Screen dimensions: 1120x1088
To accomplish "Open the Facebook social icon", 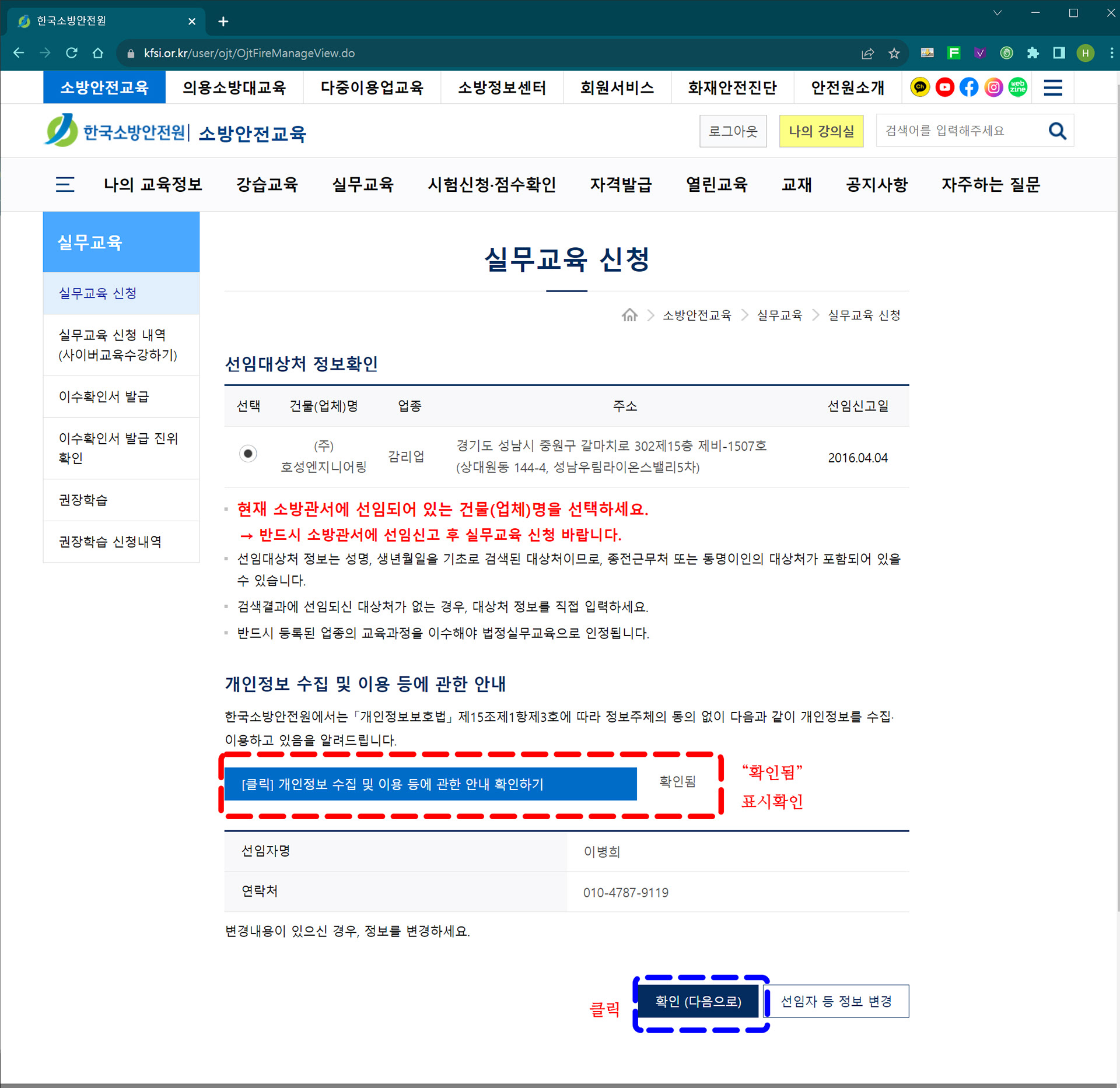I will (x=969, y=87).
